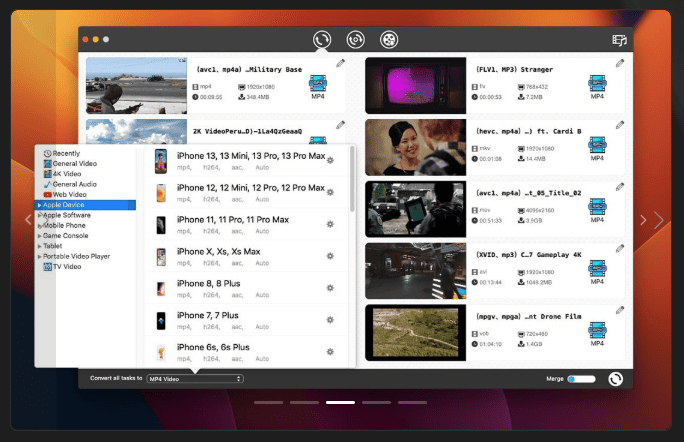
Task: Edit the ft. Cardi B video pencil icon
Action: (x=619, y=125)
